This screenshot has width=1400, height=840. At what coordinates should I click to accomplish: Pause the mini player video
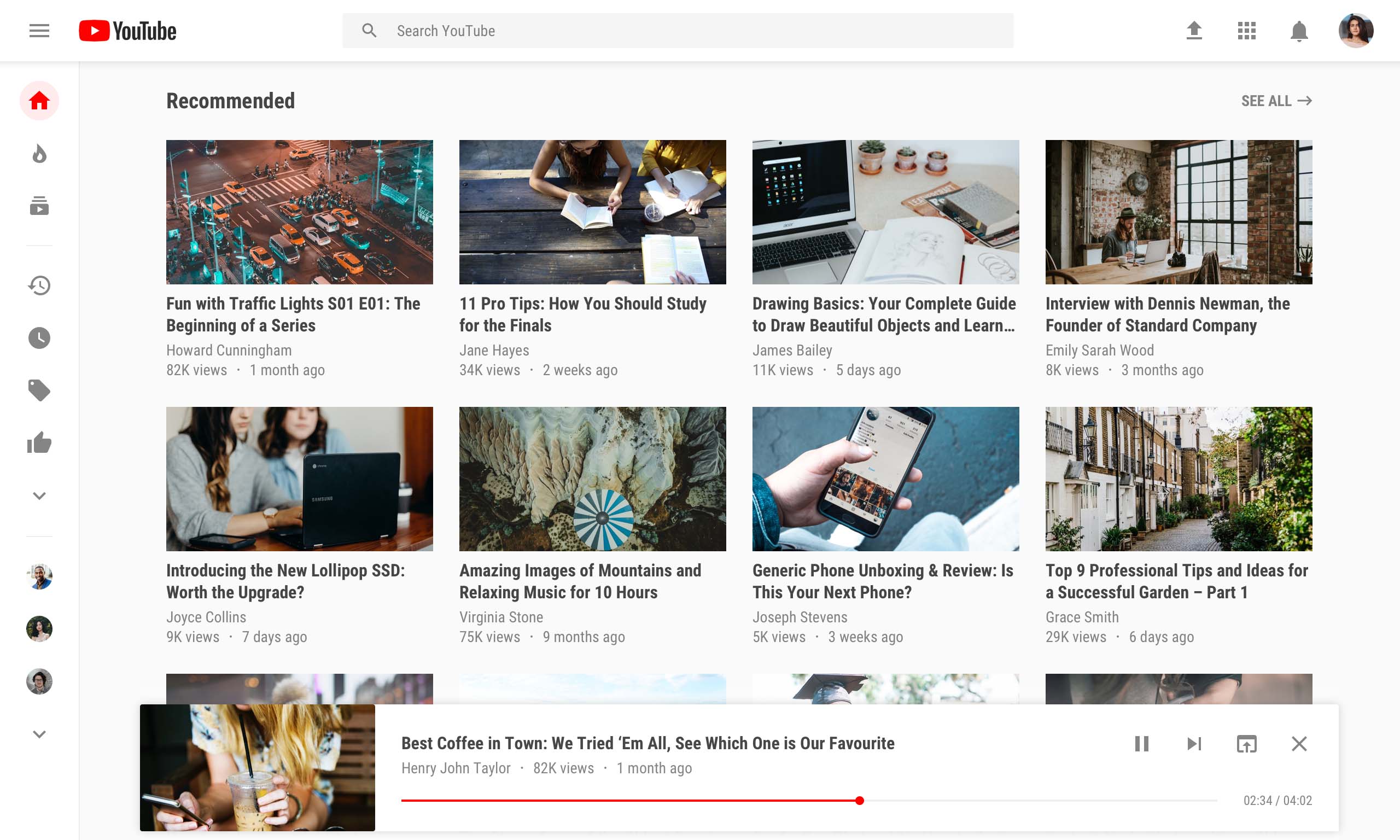pyautogui.click(x=1141, y=743)
